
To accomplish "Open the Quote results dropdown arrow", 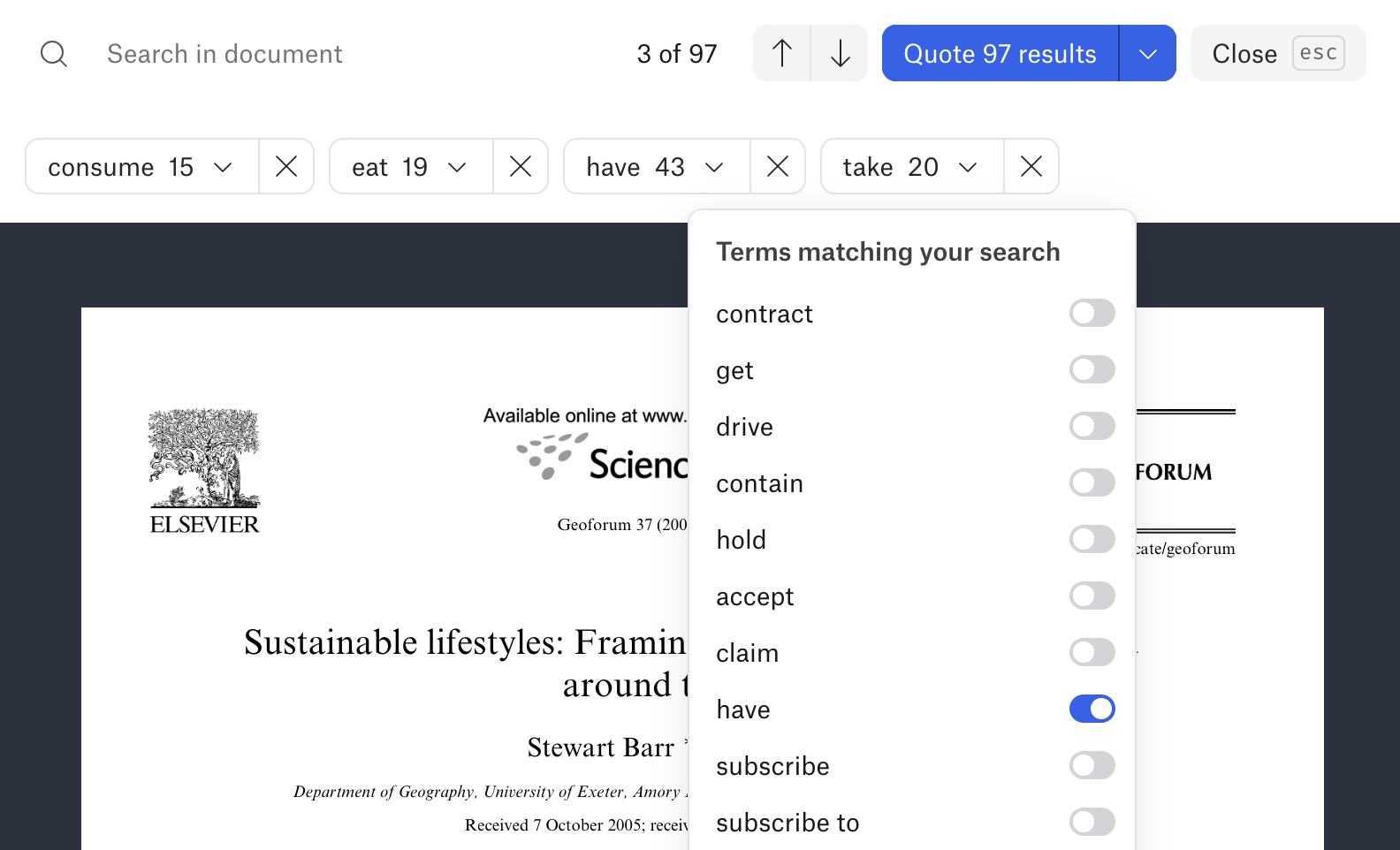I will [1147, 54].
